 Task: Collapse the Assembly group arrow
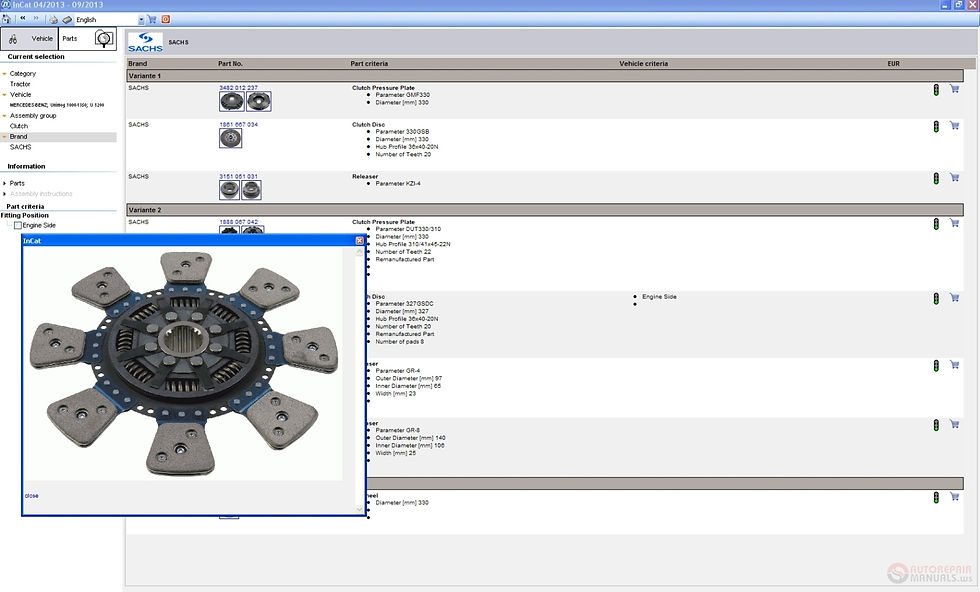pyautogui.click(x=4, y=116)
